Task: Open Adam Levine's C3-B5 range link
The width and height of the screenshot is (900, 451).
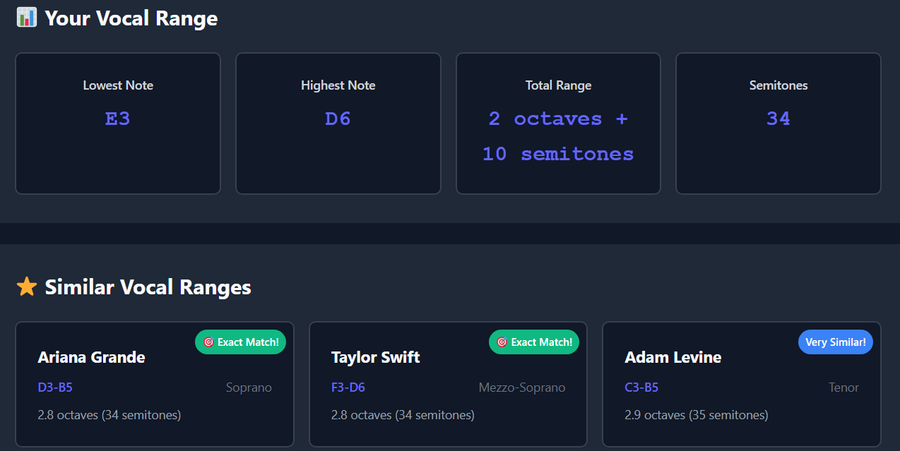Action: (642, 388)
